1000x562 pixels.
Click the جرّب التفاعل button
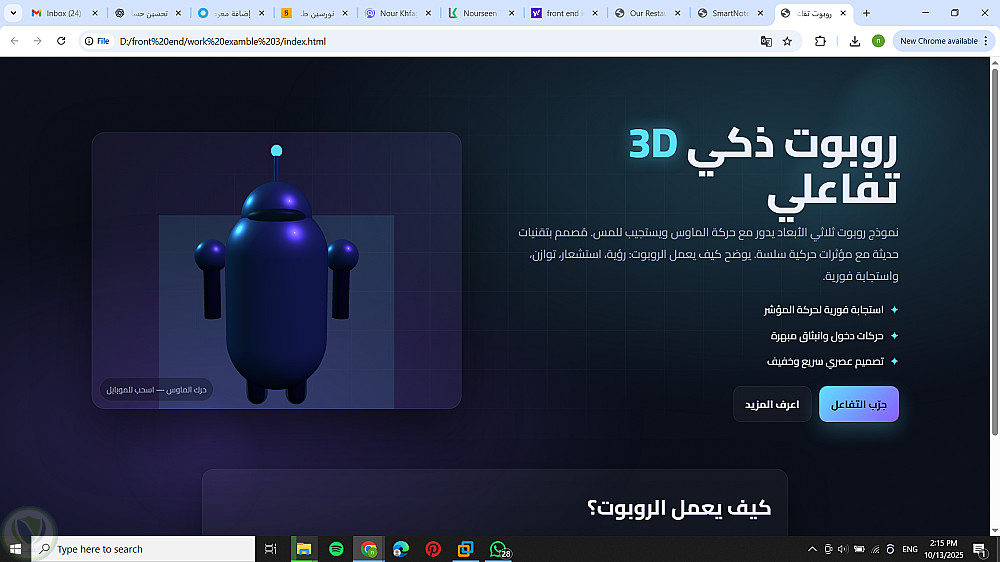(858, 404)
